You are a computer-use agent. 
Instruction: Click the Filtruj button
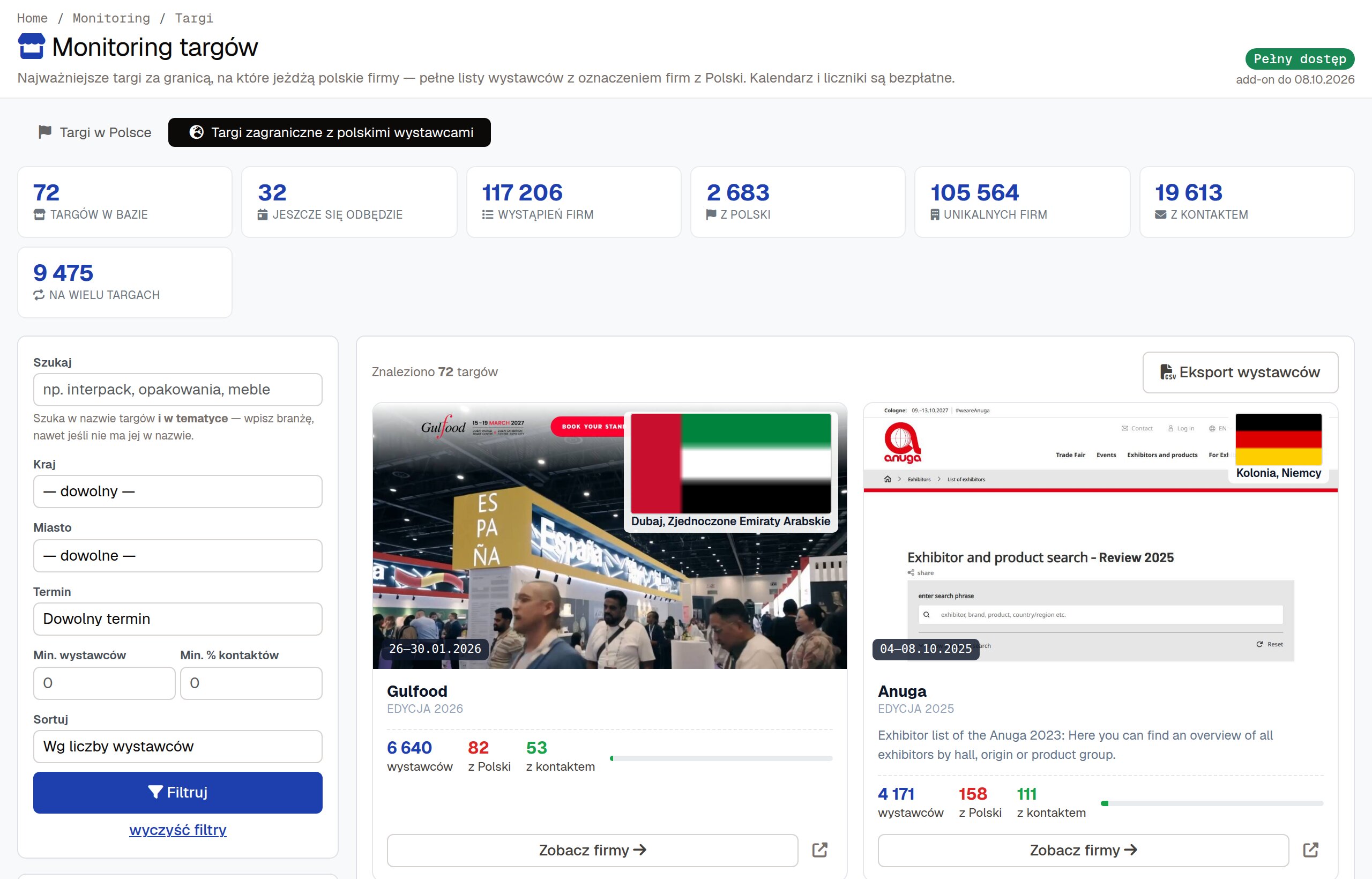177,792
